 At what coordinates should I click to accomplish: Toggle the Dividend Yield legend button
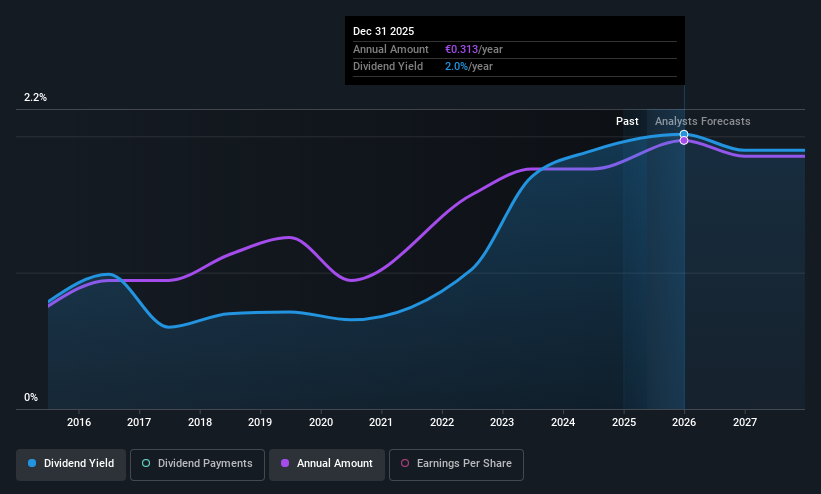[71, 464]
